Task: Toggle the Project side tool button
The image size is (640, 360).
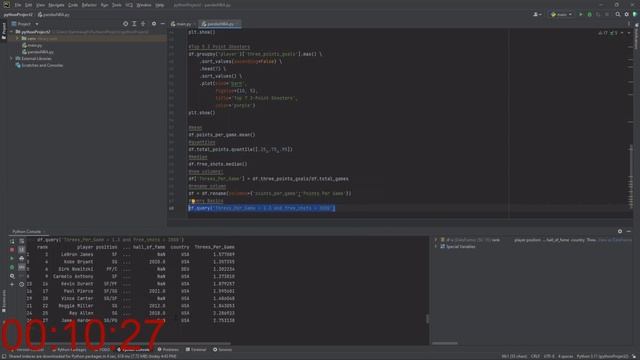Action: coord(4,31)
